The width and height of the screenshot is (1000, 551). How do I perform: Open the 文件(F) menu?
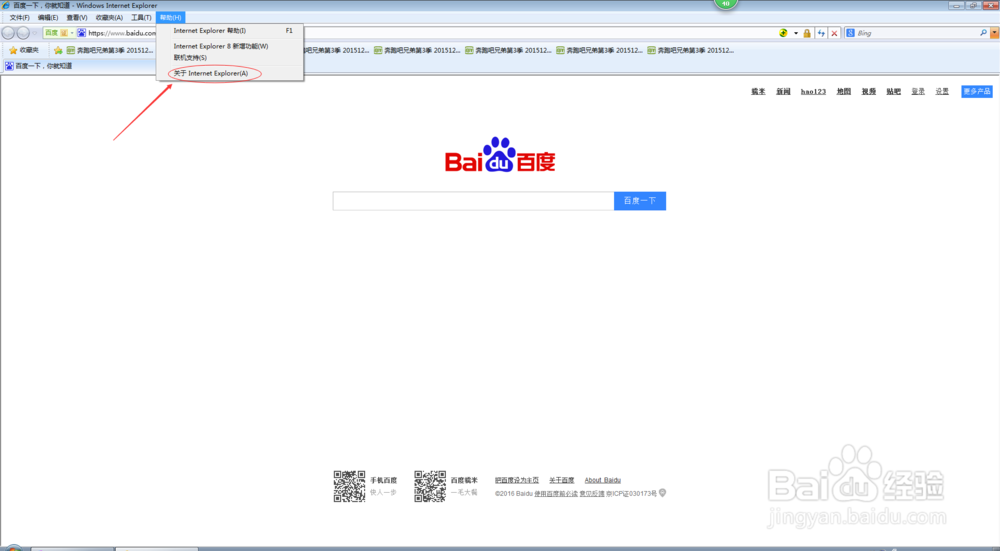point(20,18)
